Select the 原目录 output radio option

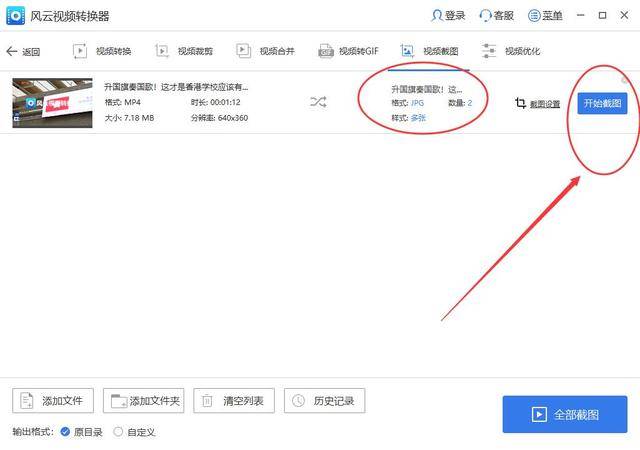click(x=65, y=432)
